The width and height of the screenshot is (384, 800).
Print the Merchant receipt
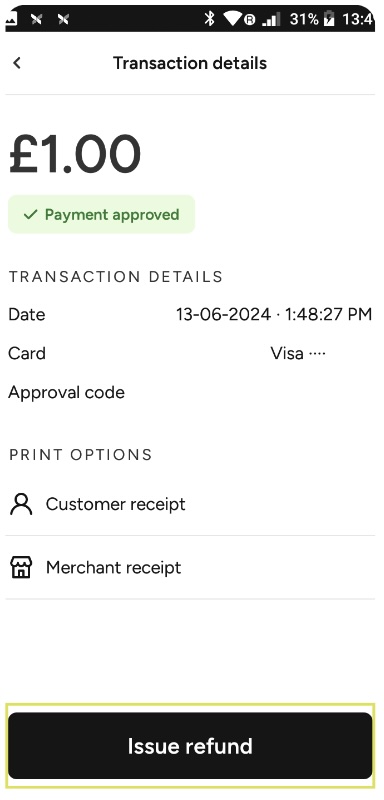[x=190, y=567]
